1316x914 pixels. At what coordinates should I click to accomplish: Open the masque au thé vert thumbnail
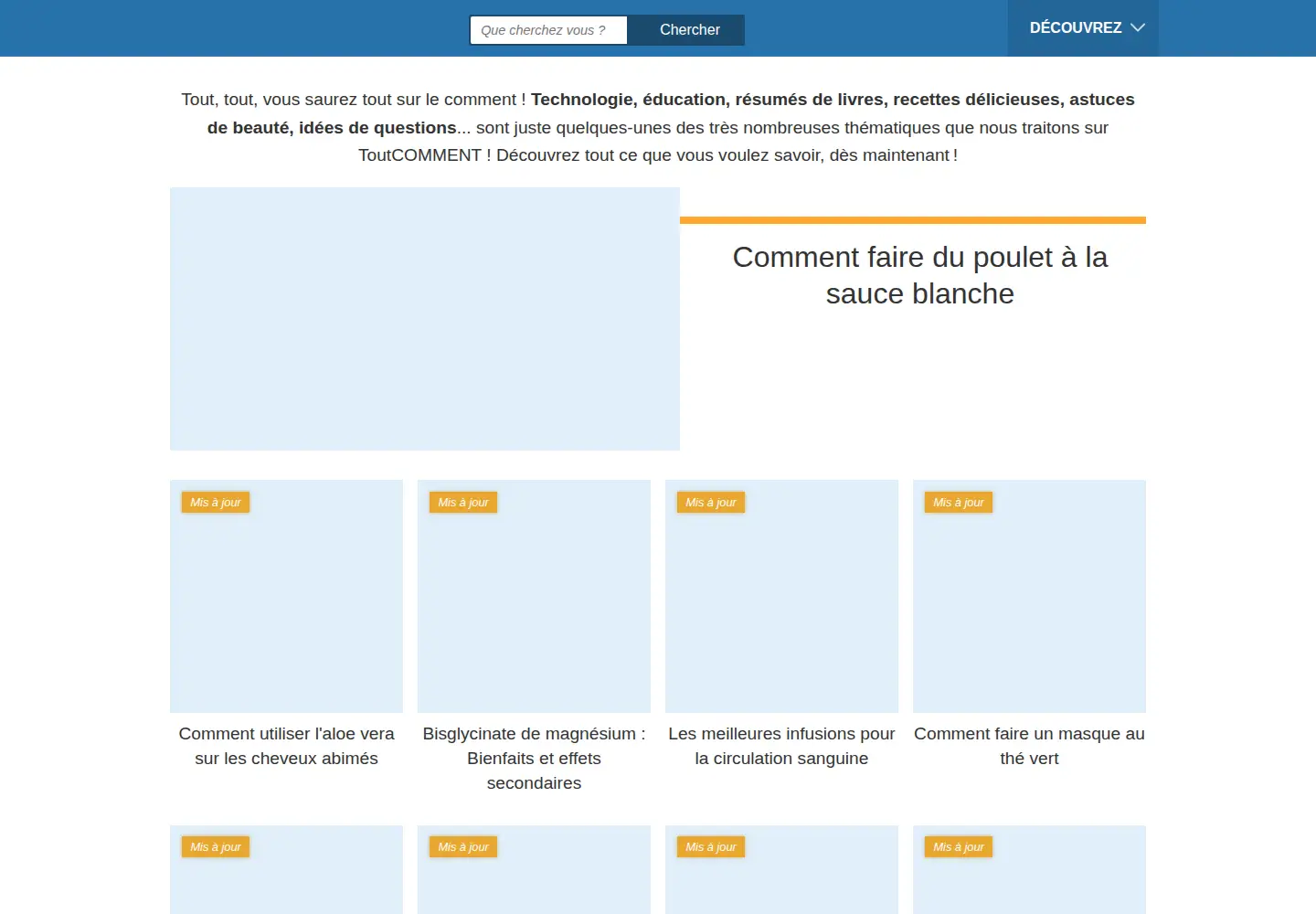point(1029,596)
